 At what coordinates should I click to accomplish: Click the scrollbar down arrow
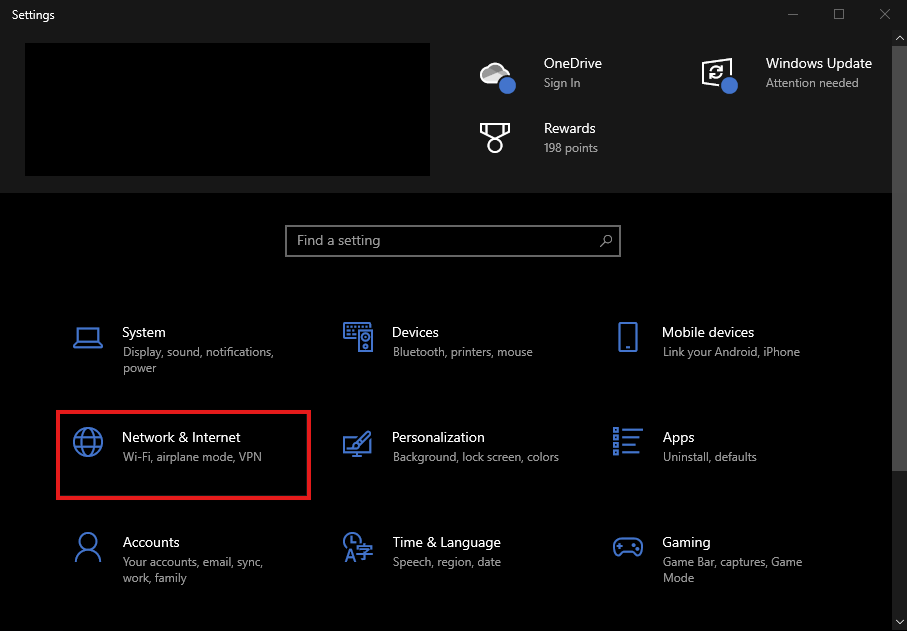pyautogui.click(x=899, y=623)
